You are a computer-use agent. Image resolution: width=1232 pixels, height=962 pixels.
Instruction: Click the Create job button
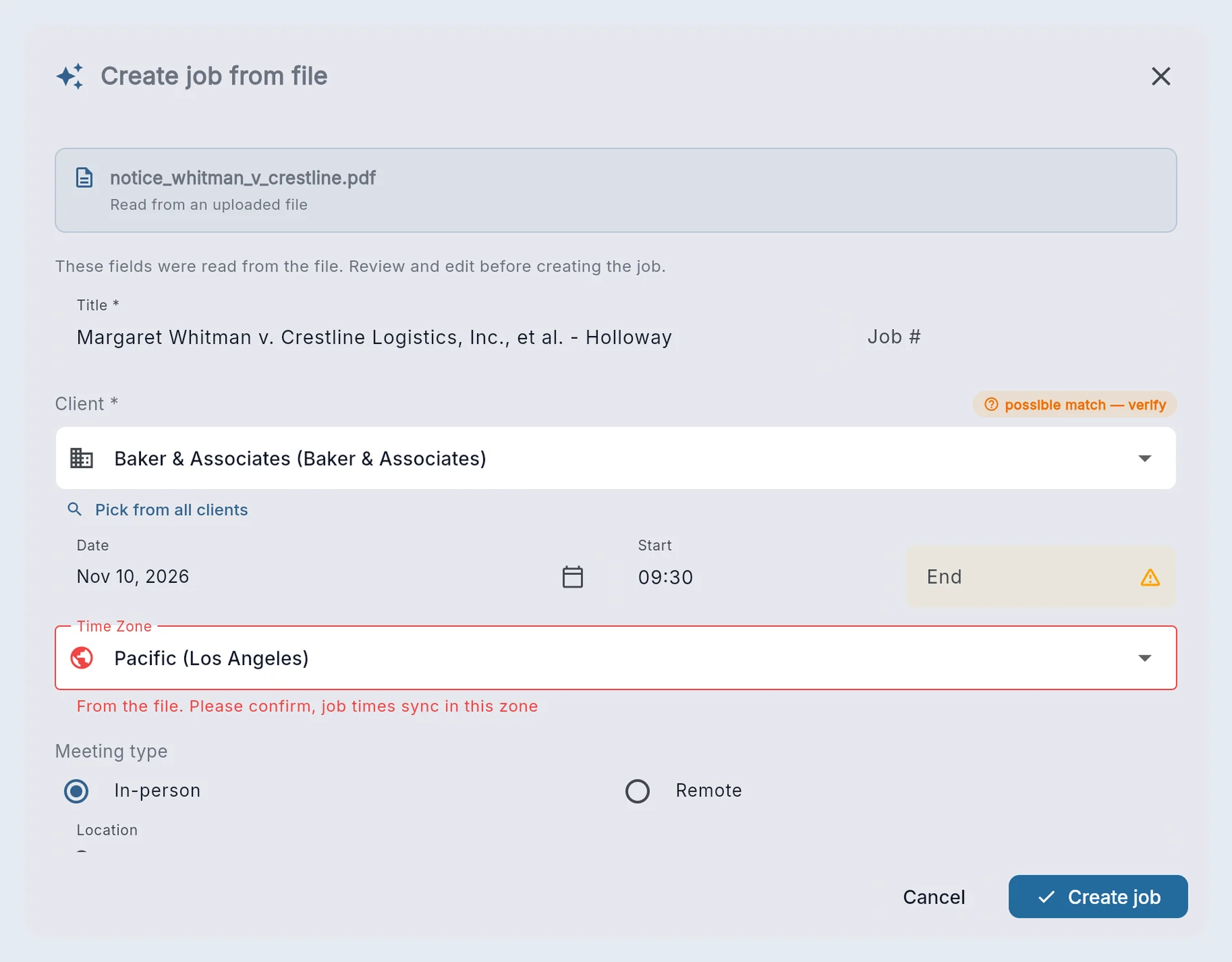click(x=1098, y=896)
